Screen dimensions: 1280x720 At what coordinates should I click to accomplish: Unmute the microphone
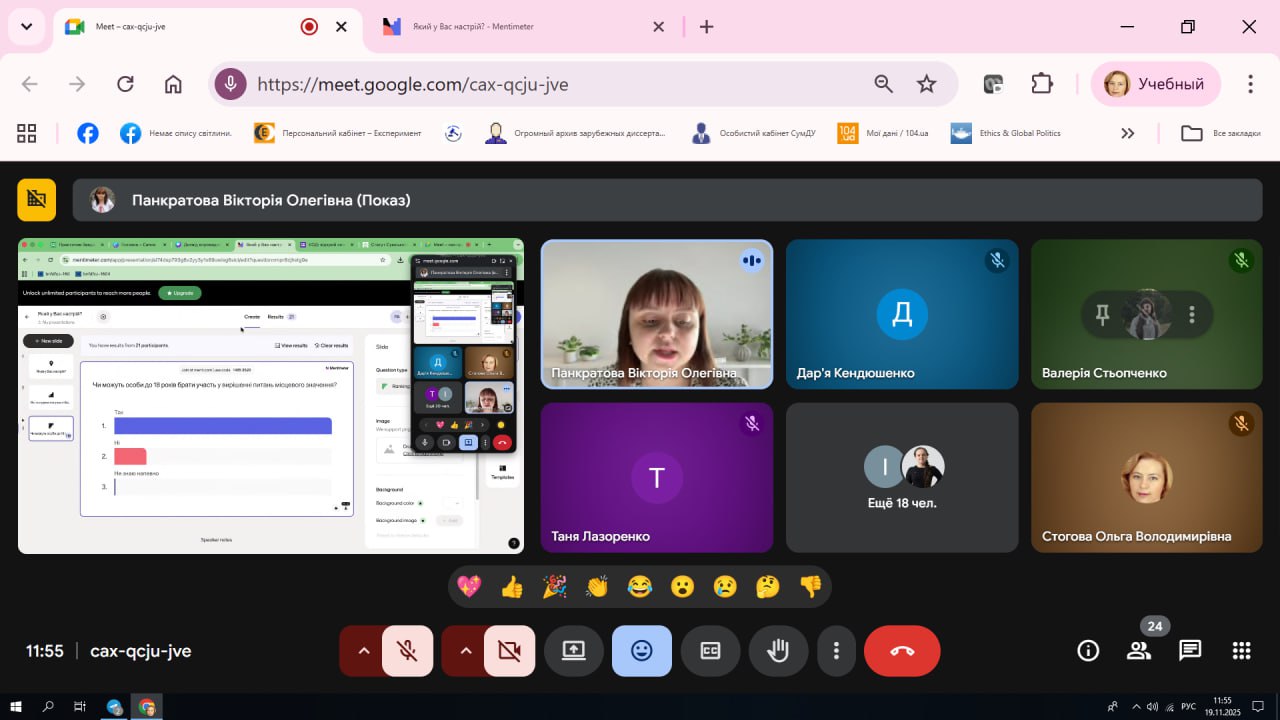point(408,651)
